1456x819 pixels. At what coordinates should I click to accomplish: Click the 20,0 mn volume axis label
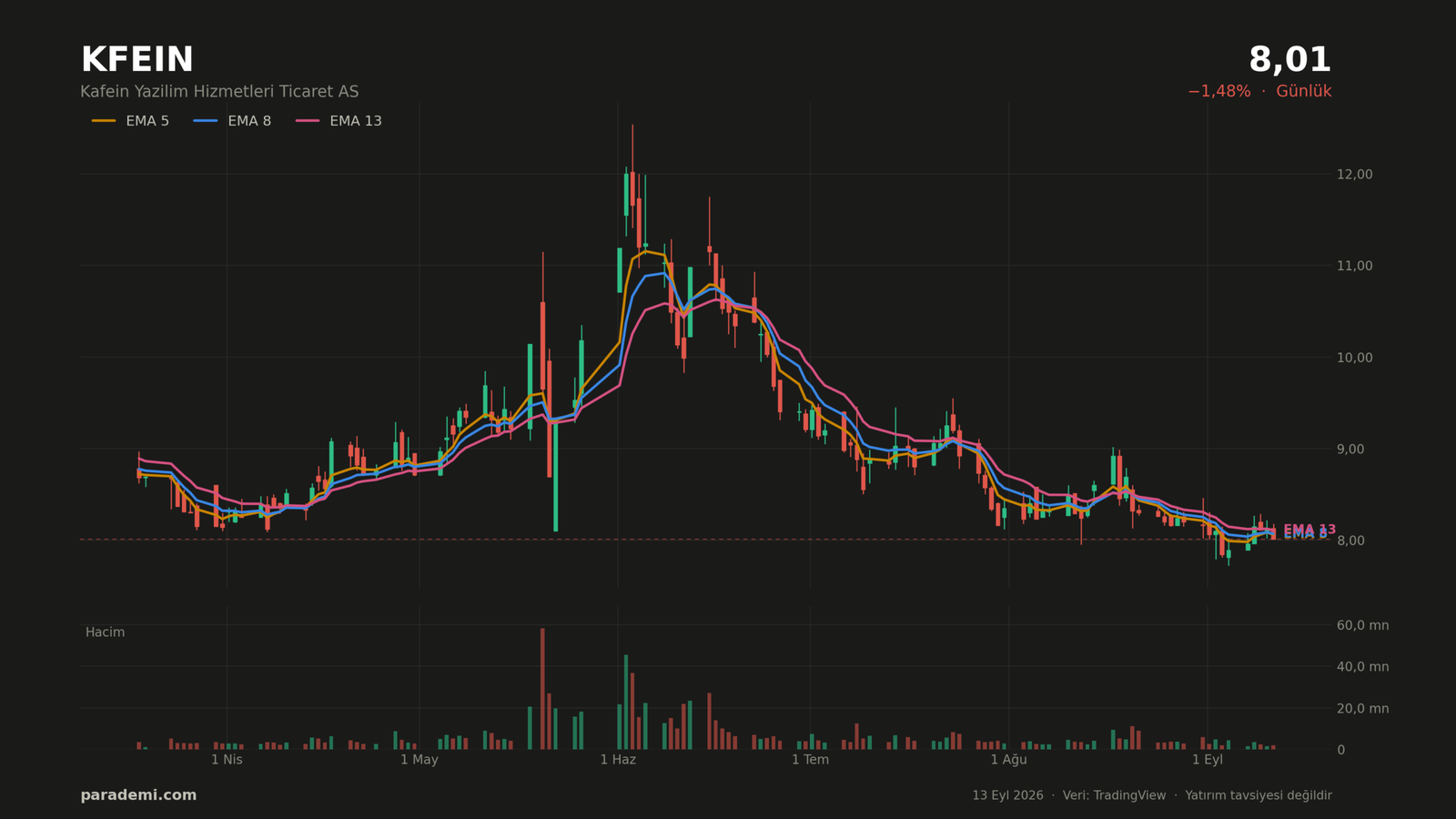click(x=1362, y=709)
